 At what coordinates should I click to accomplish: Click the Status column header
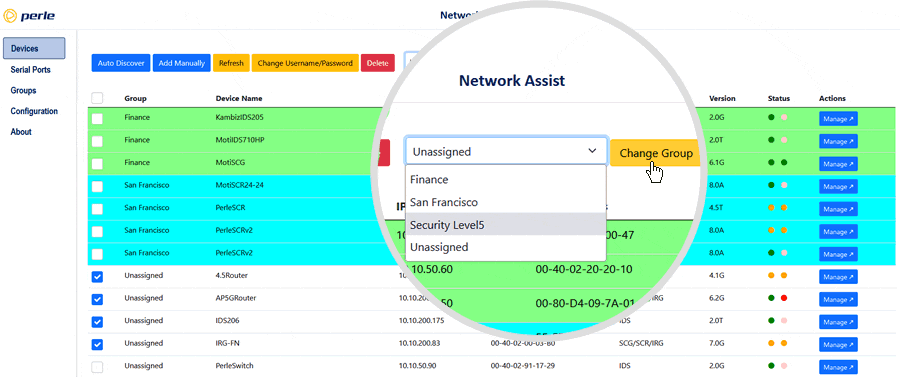coord(779,98)
